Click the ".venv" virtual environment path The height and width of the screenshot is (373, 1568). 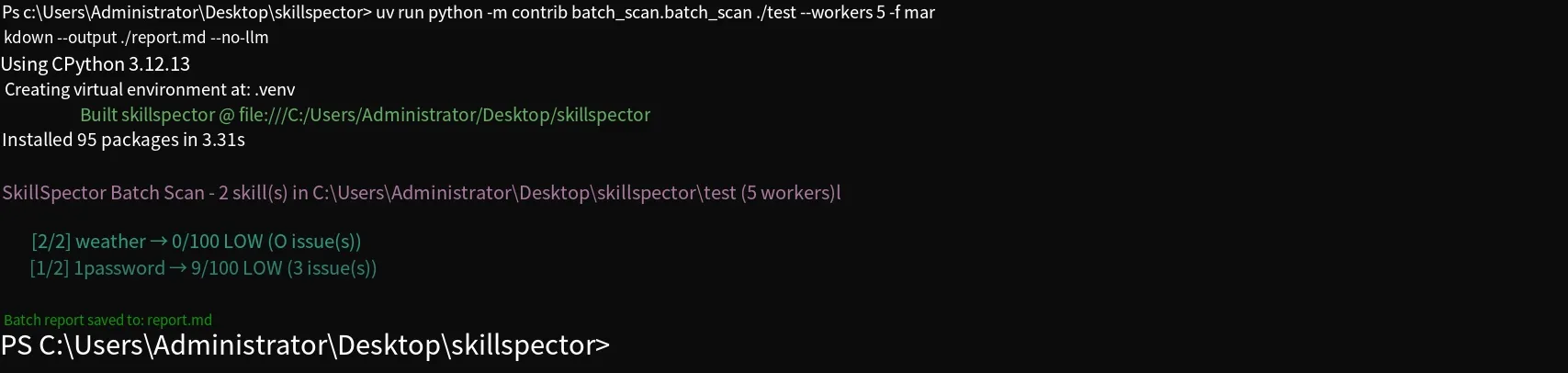(275, 90)
